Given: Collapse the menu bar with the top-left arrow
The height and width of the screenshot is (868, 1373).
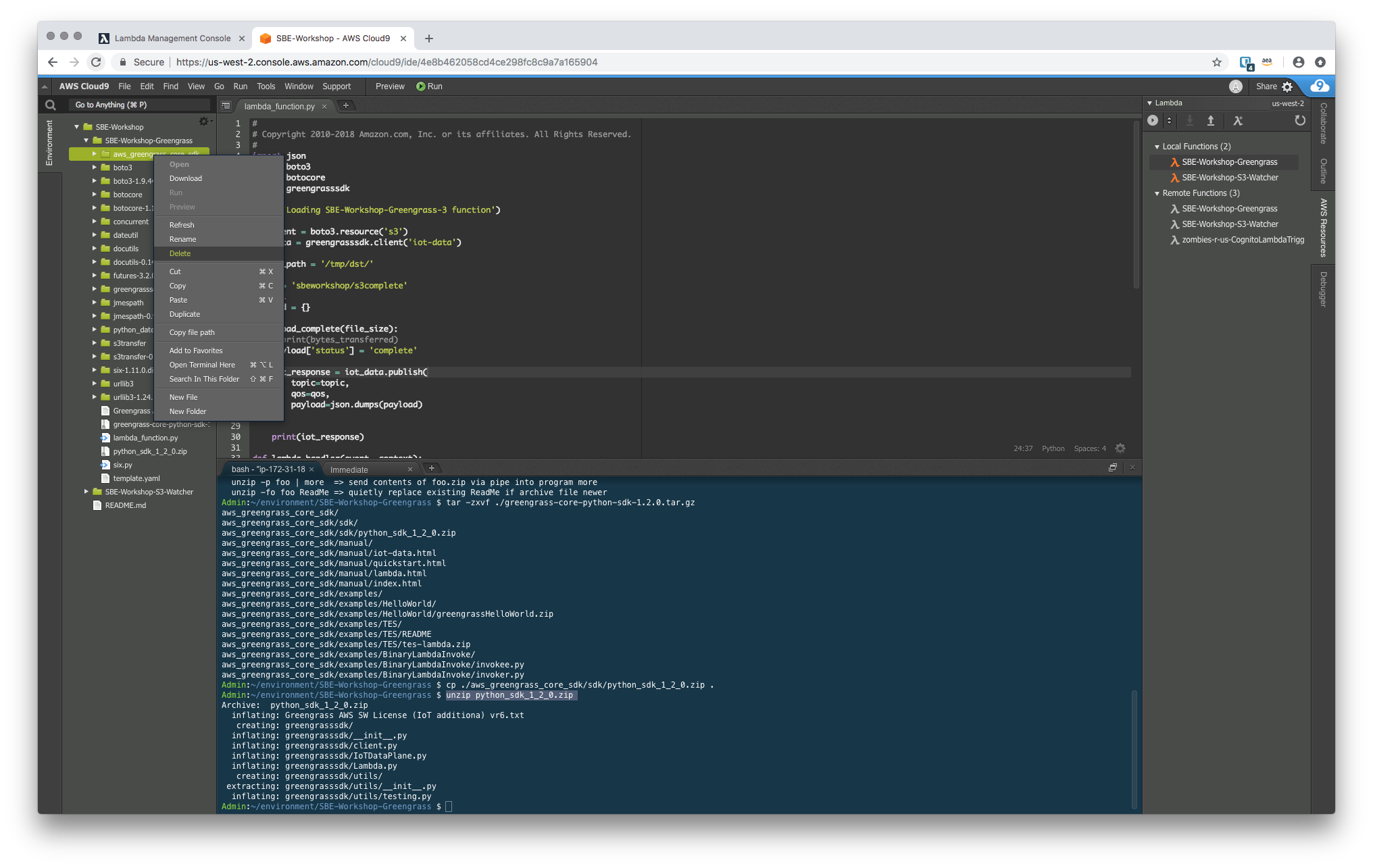Looking at the screenshot, I should 45,86.
